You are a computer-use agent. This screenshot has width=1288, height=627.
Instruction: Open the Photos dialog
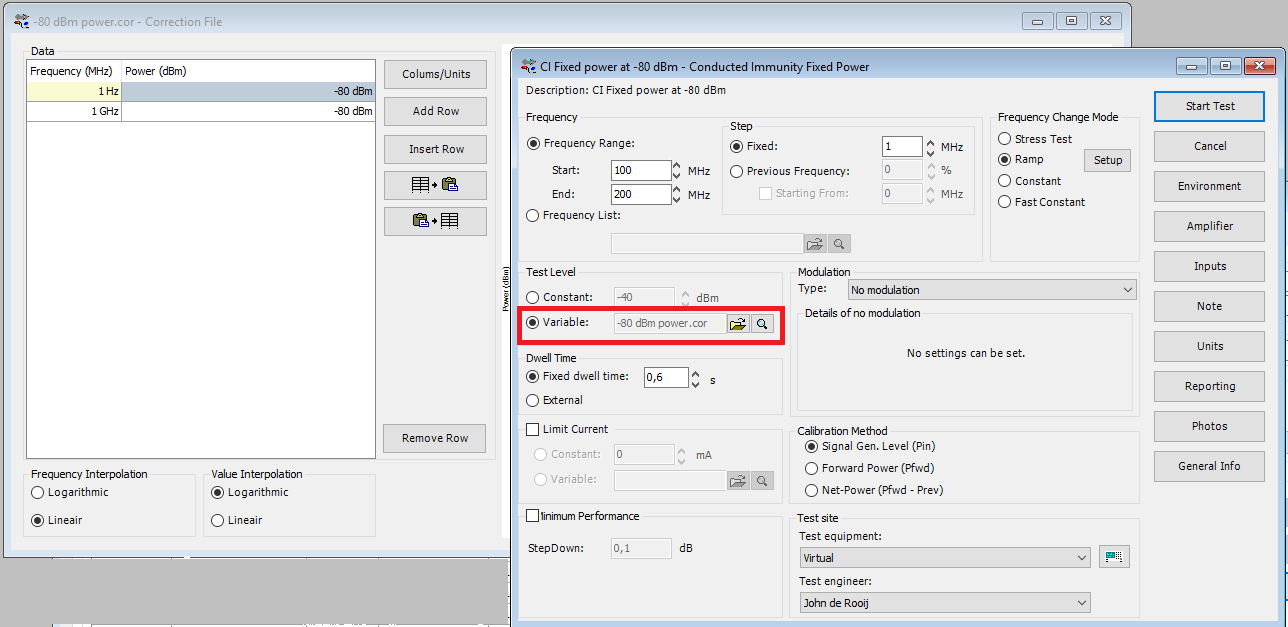pos(1210,426)
